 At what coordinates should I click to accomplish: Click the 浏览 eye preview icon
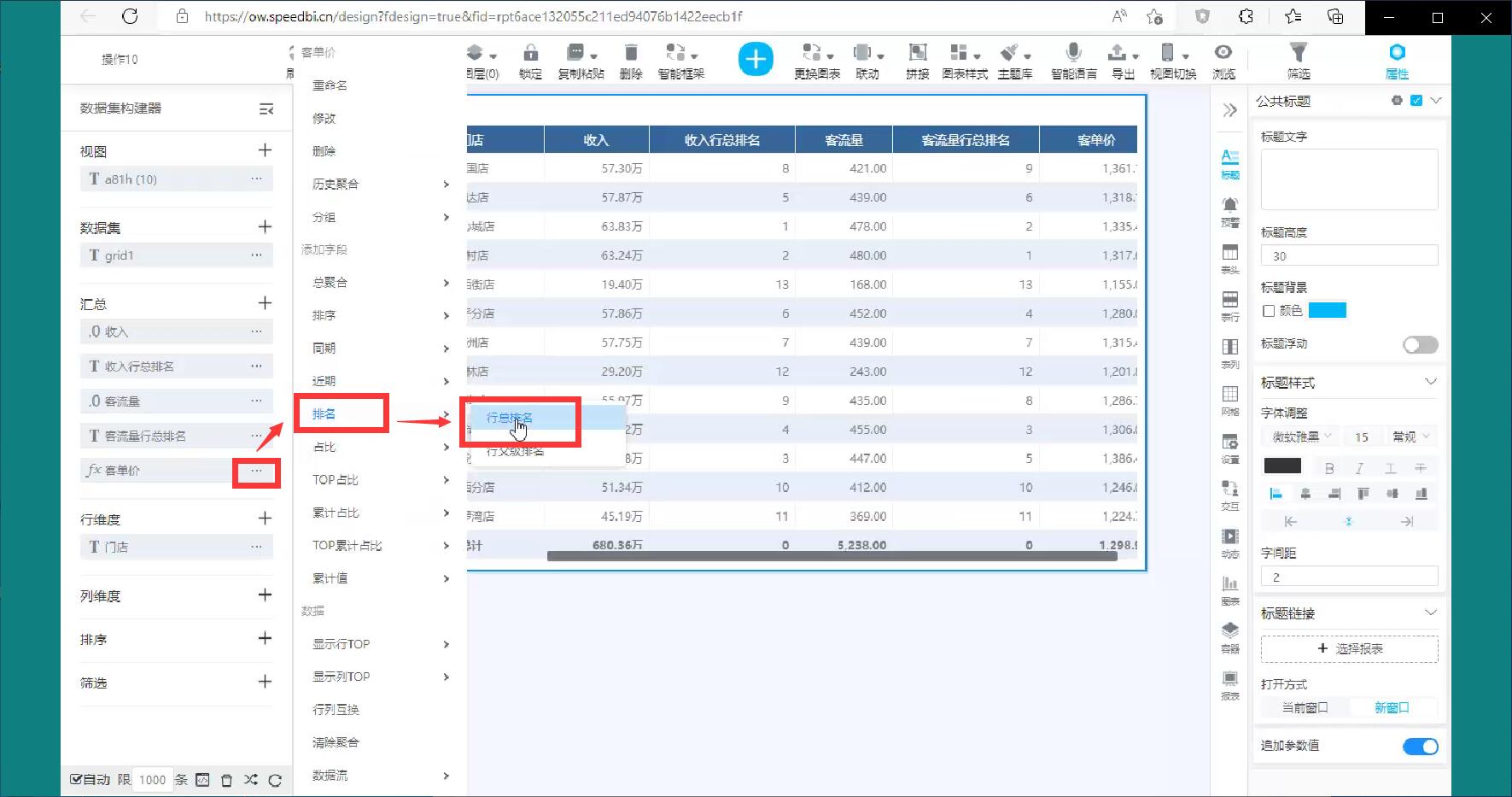coord(1223,53)
